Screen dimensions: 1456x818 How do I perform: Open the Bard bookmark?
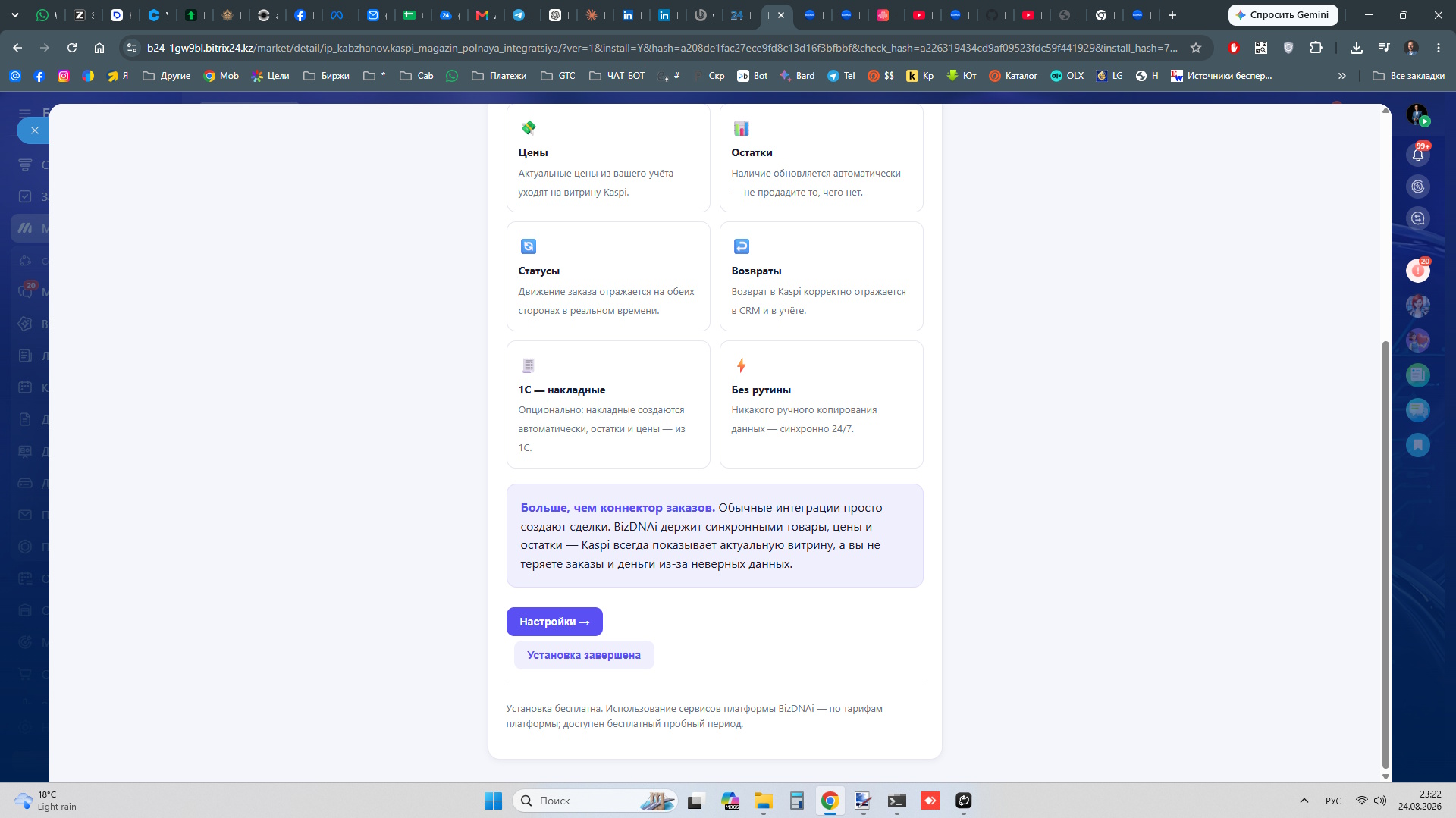(797, 76)
